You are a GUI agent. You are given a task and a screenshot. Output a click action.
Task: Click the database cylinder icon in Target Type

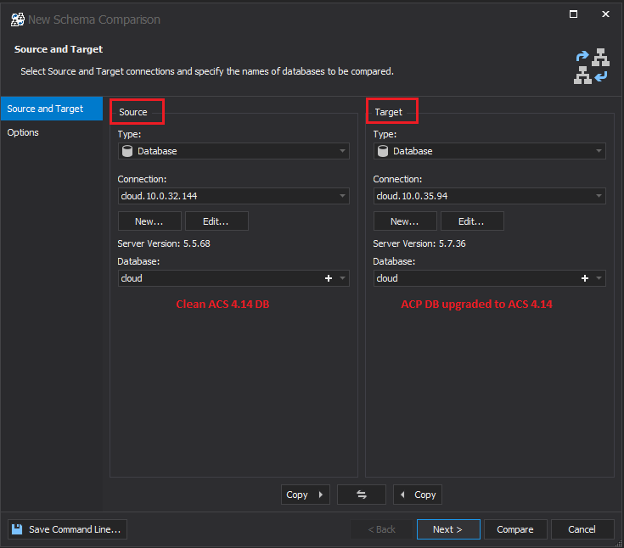point(383,151)
